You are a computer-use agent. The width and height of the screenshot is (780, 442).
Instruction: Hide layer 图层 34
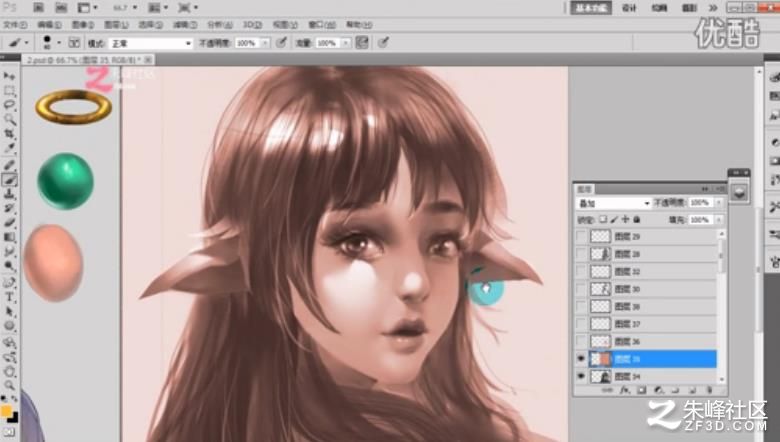tap(581, 376)
